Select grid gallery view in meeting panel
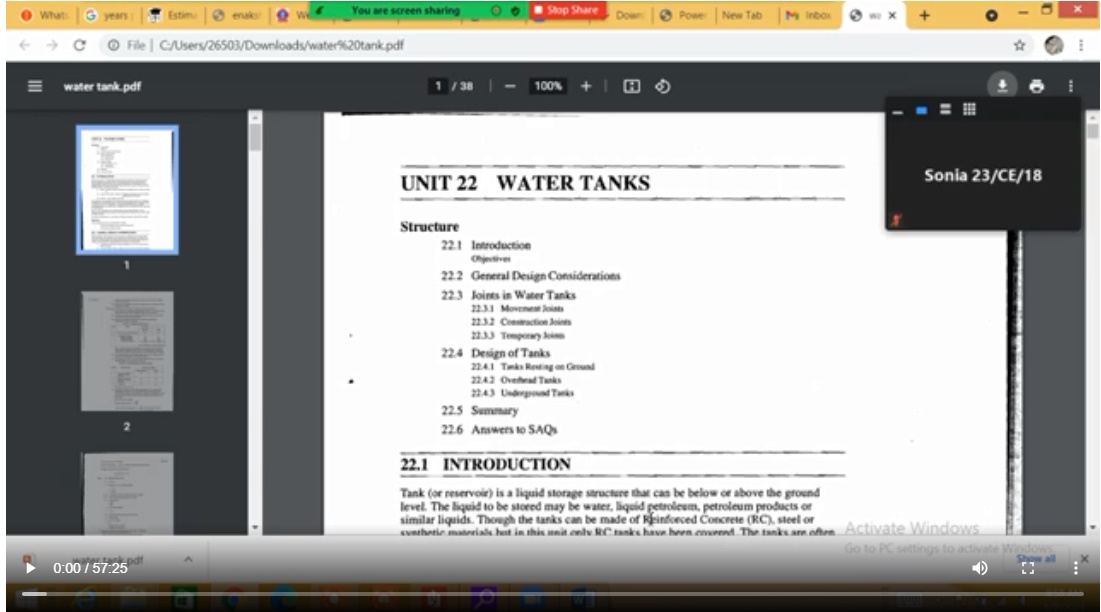This screenshot has width=1101, height=612. (969, 109)
